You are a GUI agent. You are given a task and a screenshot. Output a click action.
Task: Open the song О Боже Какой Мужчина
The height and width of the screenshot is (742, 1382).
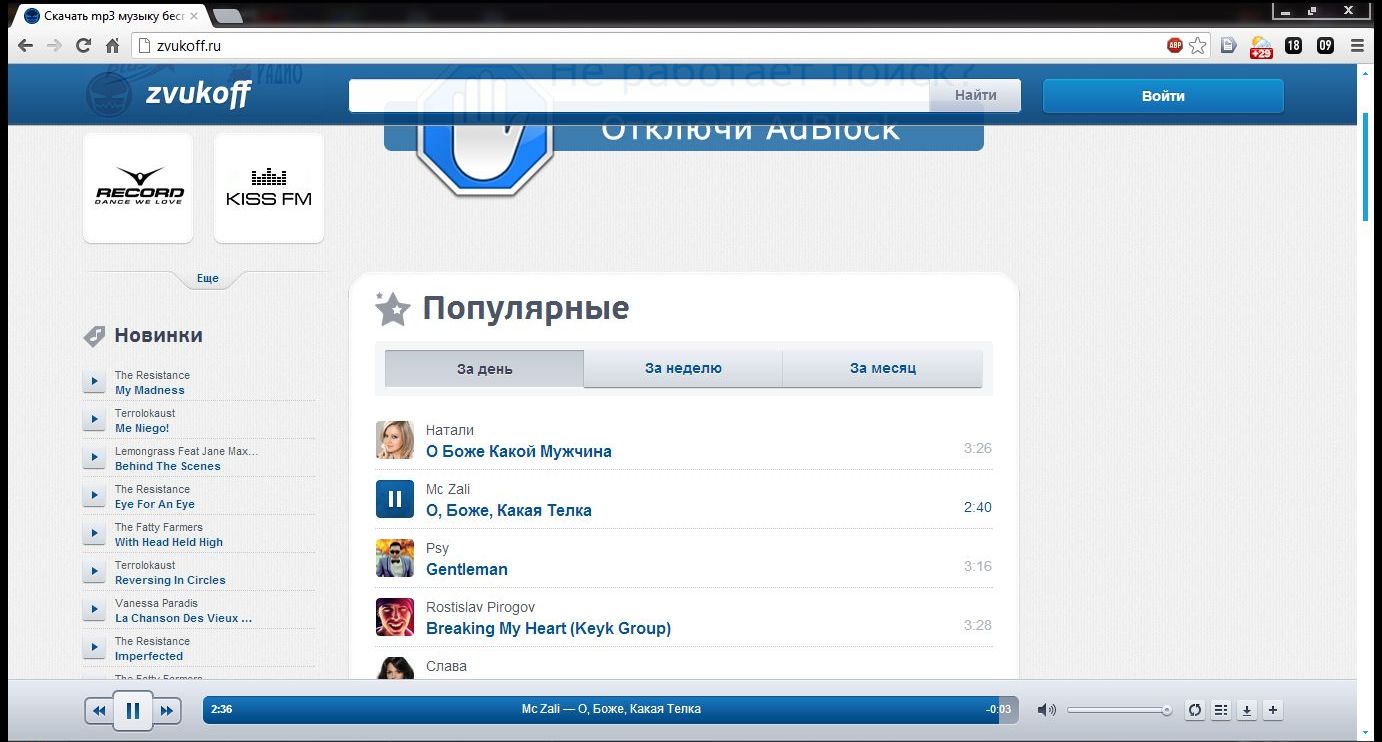[519, 451]
